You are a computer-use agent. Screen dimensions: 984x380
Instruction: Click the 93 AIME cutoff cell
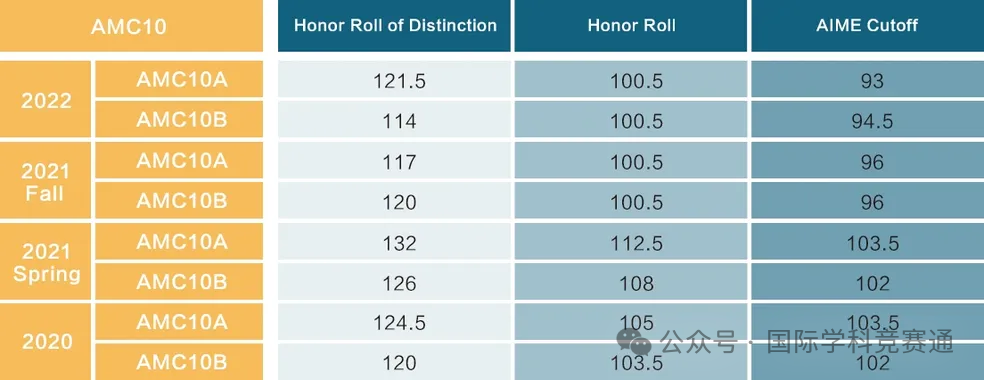pos(868,79)
